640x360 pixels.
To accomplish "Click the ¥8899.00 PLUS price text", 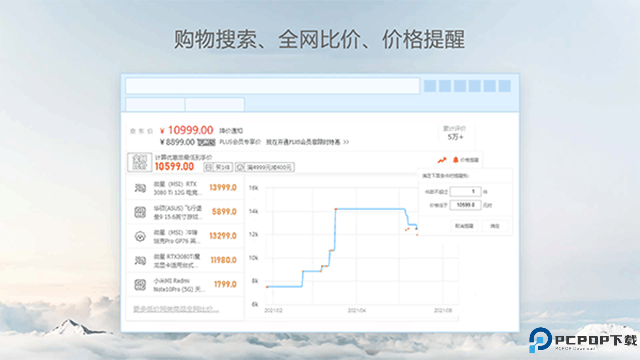I will pyautogui.click(x=177, y=142).
